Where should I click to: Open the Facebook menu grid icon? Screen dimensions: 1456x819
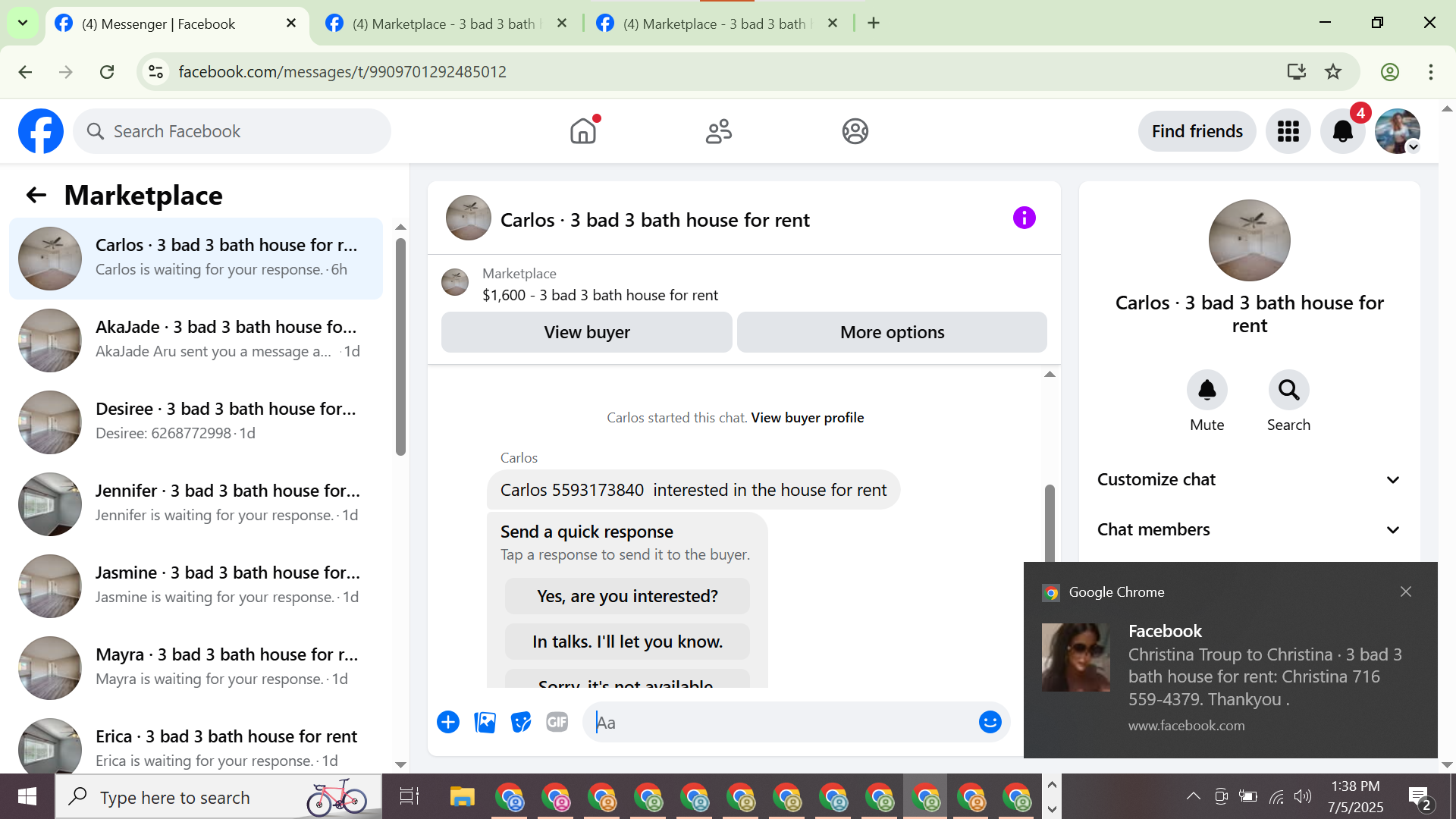[x=1288, y=131]
